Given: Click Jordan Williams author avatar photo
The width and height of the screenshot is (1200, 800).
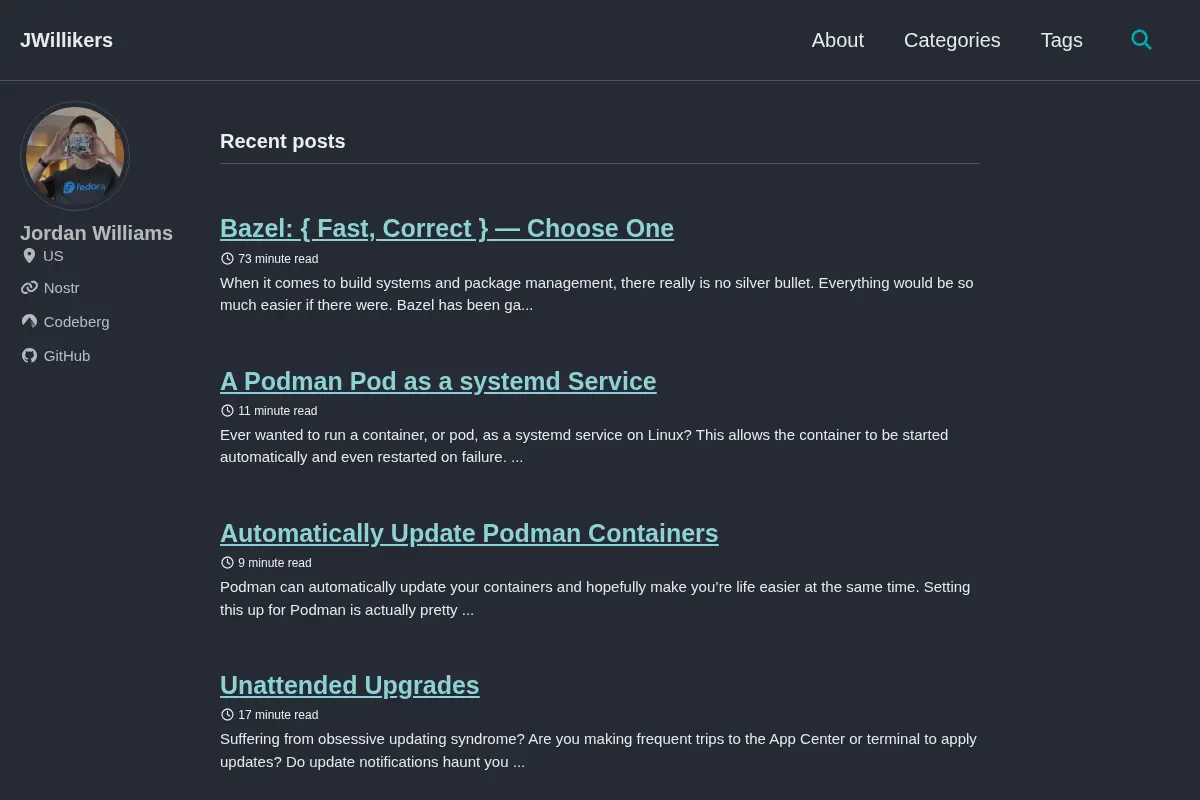Looking at the screenshot, I should pyautogui.click(x=75, y=156).
